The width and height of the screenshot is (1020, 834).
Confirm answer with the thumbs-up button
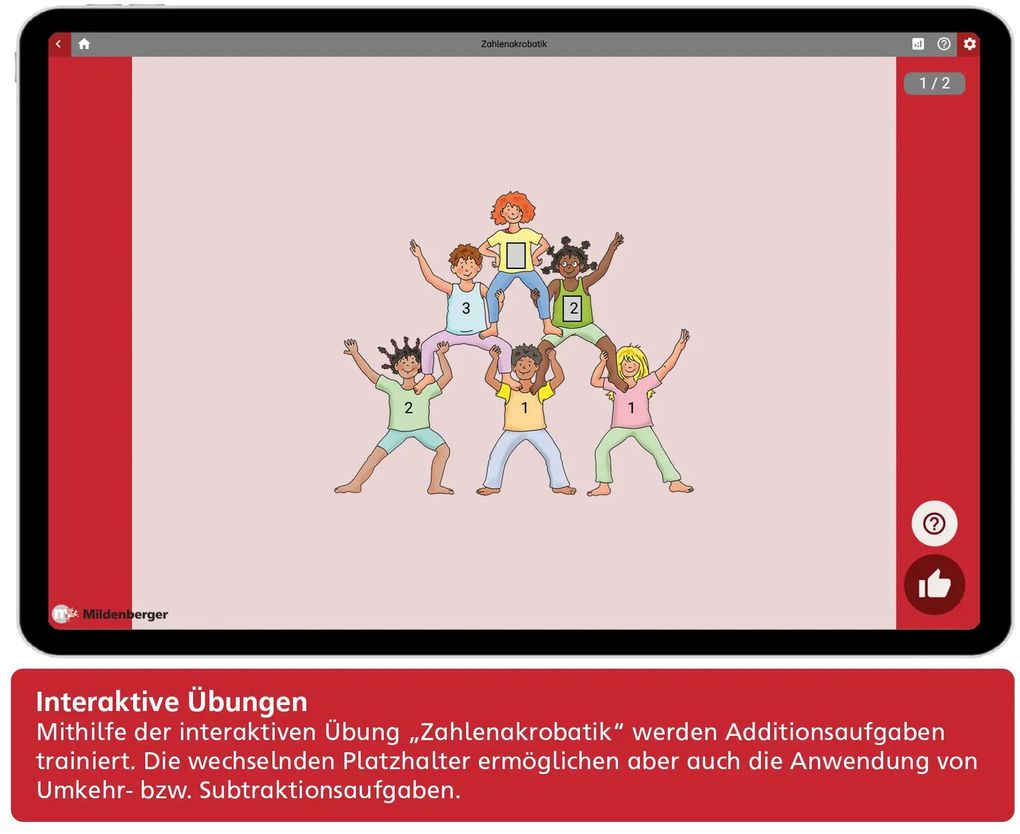pyautogui.click(x=934, y=584)
